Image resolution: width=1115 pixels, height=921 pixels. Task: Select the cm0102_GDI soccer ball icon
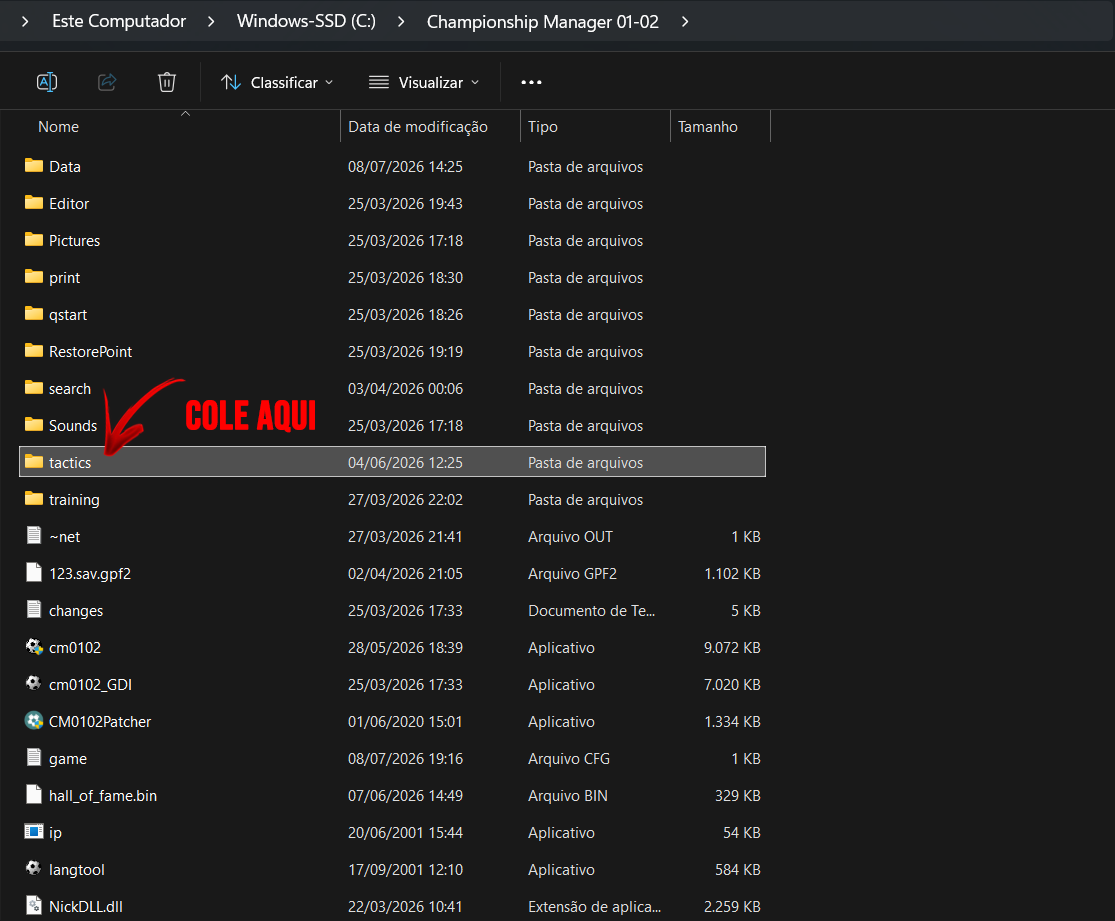click(33, 683)
